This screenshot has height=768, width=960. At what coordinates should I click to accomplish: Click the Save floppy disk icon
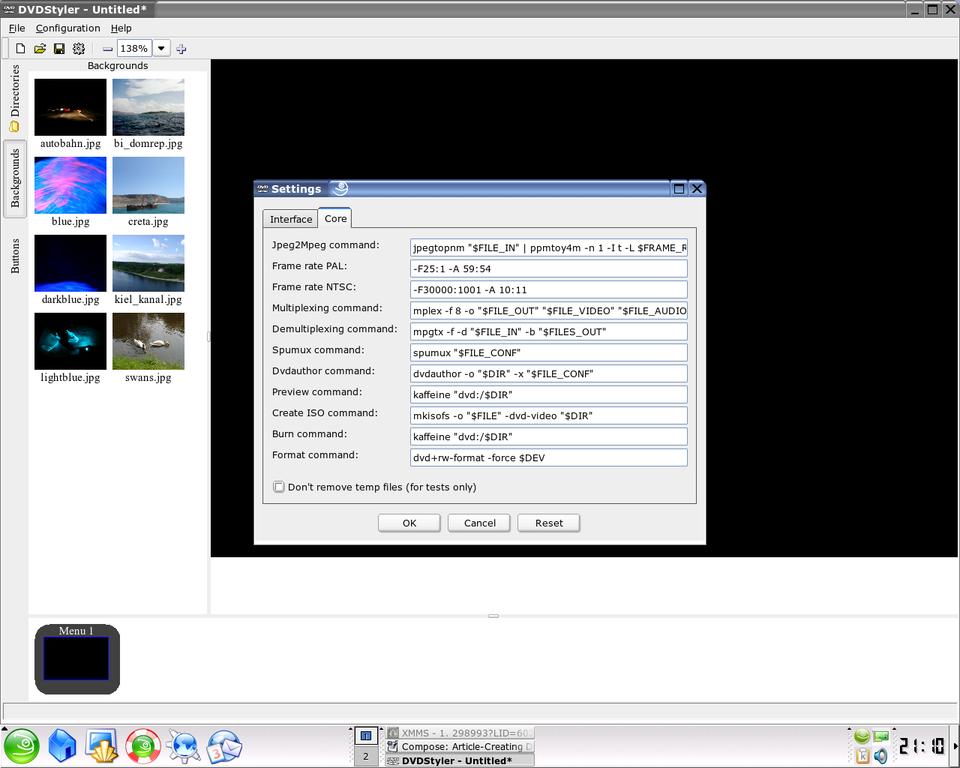click(59, 48)
